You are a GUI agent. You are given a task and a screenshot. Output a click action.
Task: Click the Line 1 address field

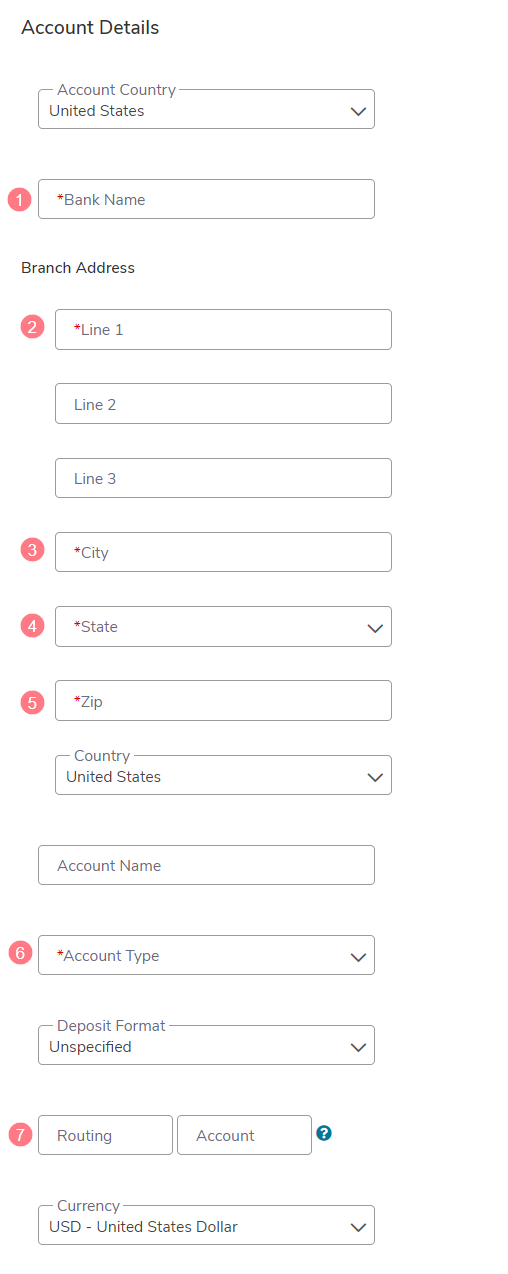click(223, 329)
